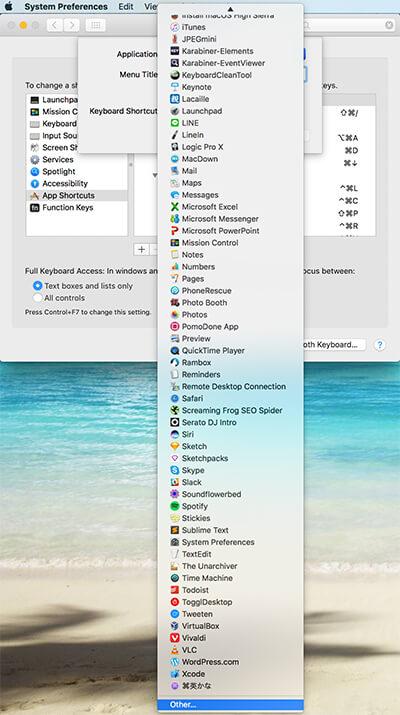Click the Microsoft PowerPoint icon
The width and height of the screenshot is (400, 715).
pos(174,231)
